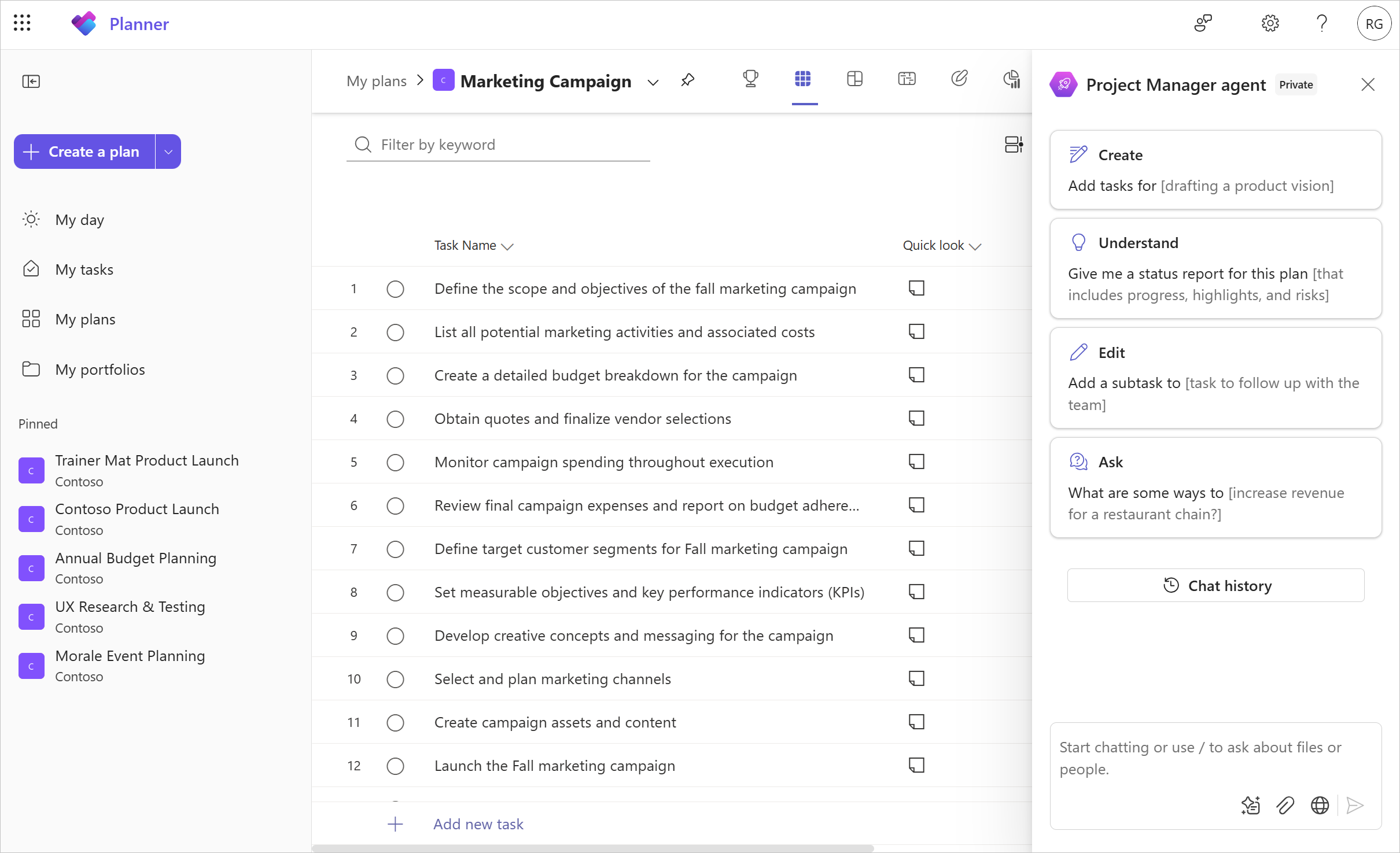Select the Timeline view icon
The width and height of the screenshot is (1400, 853).
point(907,79)
